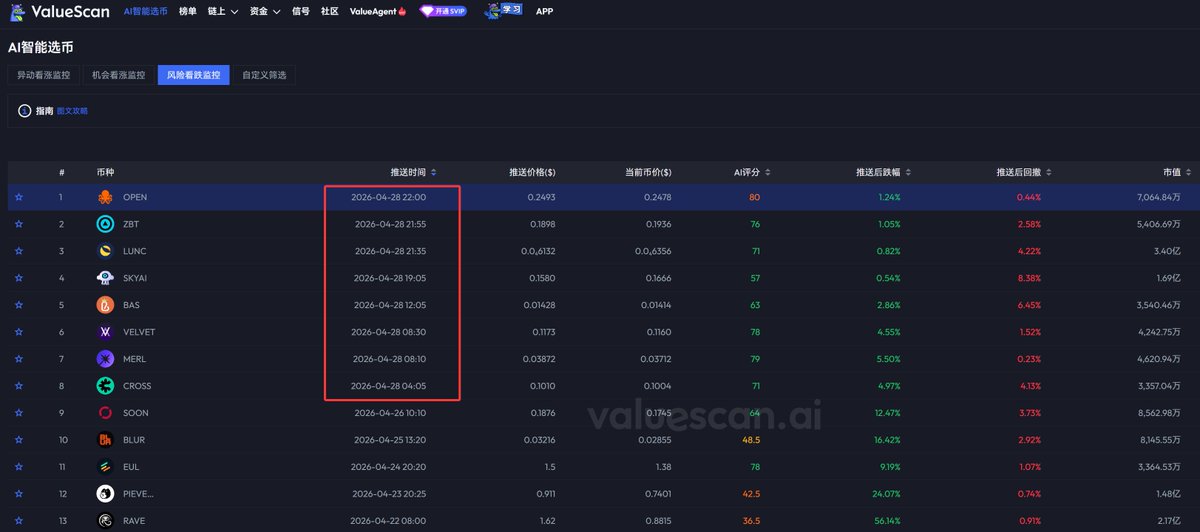Switch to 异动看涨监控 tab
Screen dimensions: 1200x532
(x=44, y=75)
